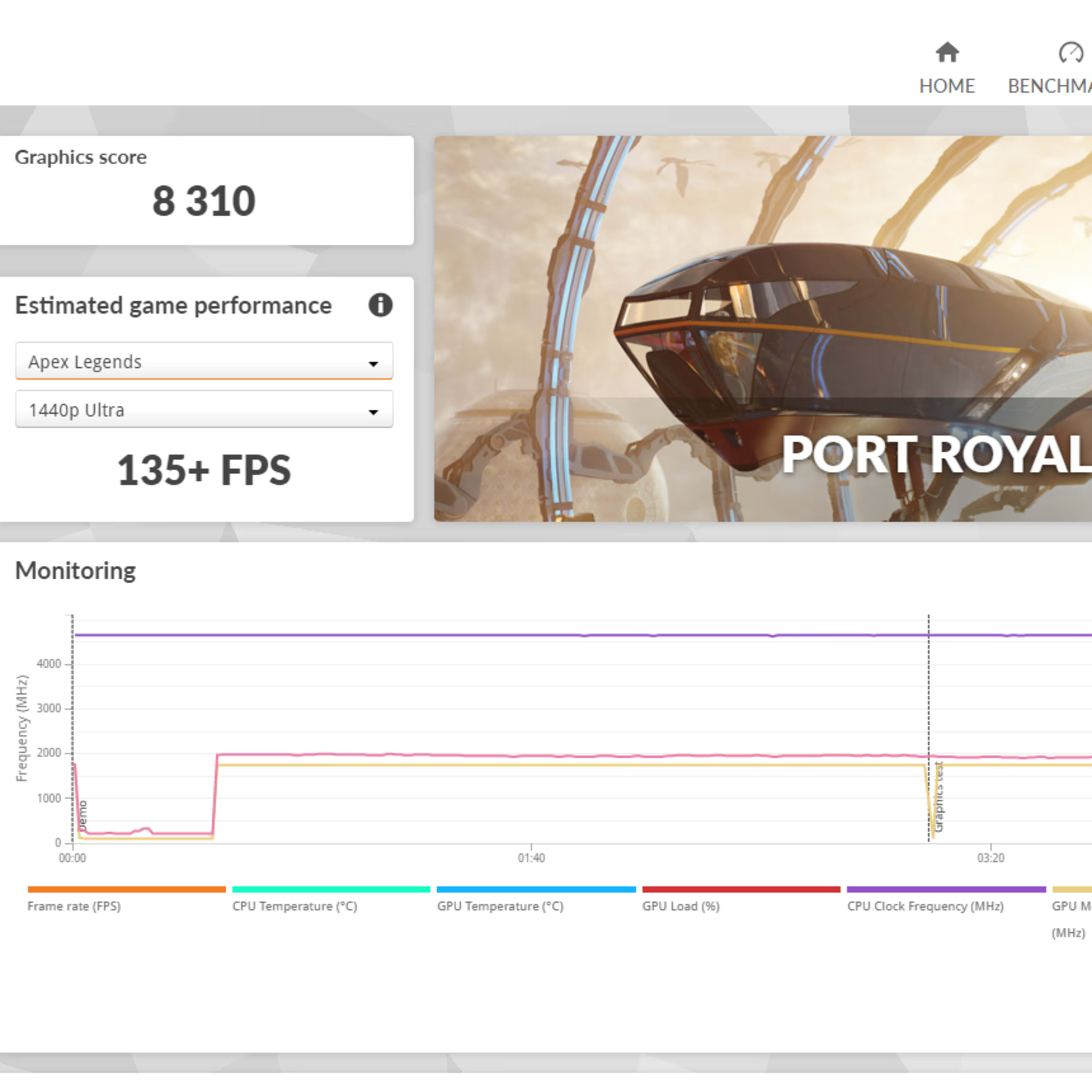The image size is (1092, 1092).
Task: Click the Graphics score label
Action: click(x=80, y=157)
